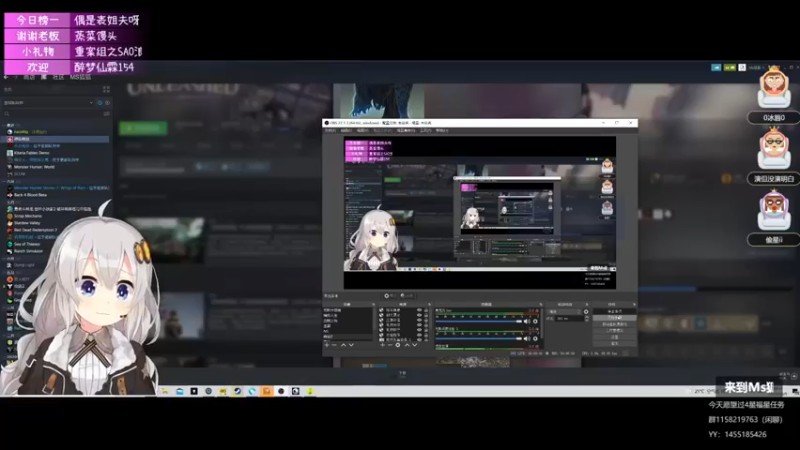The height and width of the screenshot is (450, 800).
Task: Move selected OBS scene up
Action: pyautogui.click(x=343, y=345)
